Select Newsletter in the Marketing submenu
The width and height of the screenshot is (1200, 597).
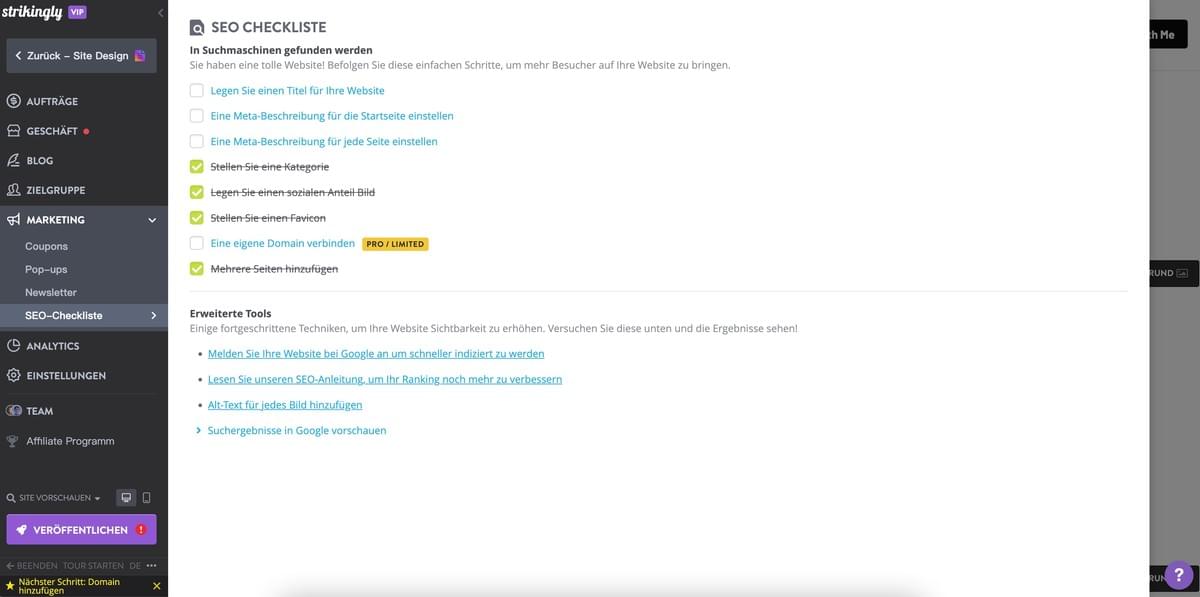[50, 292]
